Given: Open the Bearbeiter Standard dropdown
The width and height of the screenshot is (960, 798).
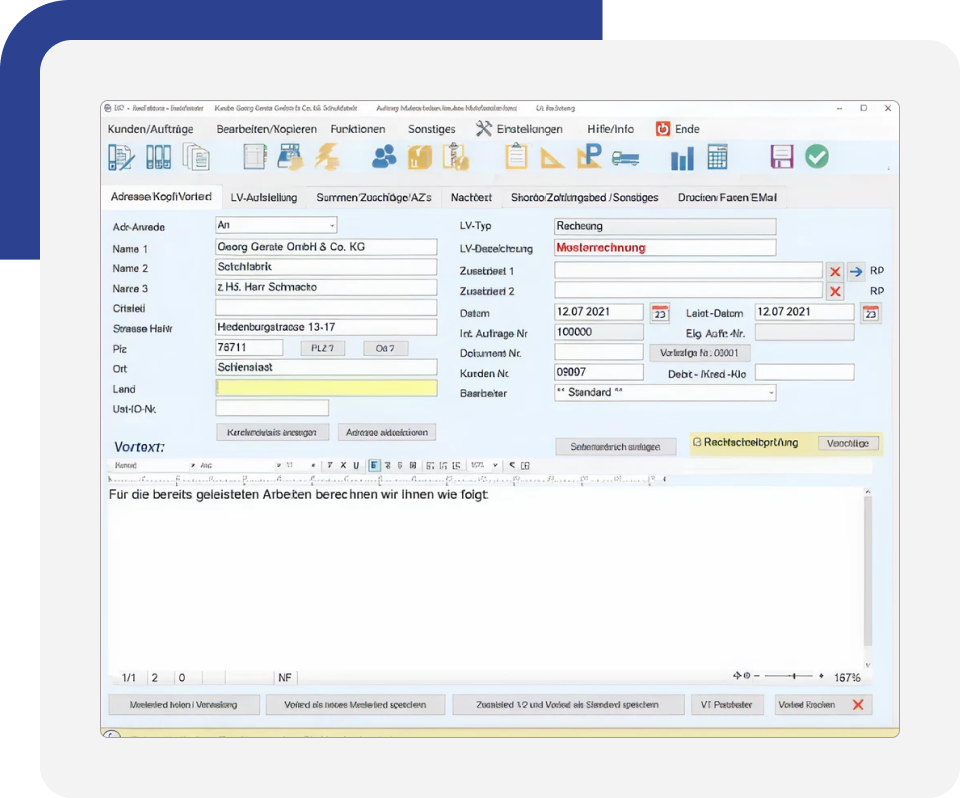Looking at the screenshot, I should [770, 393].
